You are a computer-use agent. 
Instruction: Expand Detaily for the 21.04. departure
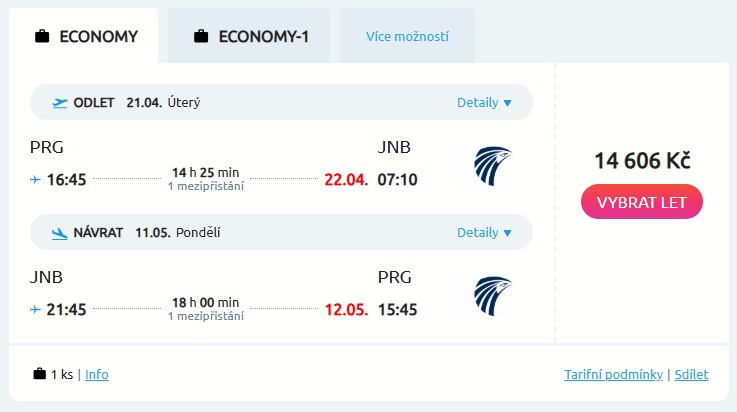coord(484,102)
